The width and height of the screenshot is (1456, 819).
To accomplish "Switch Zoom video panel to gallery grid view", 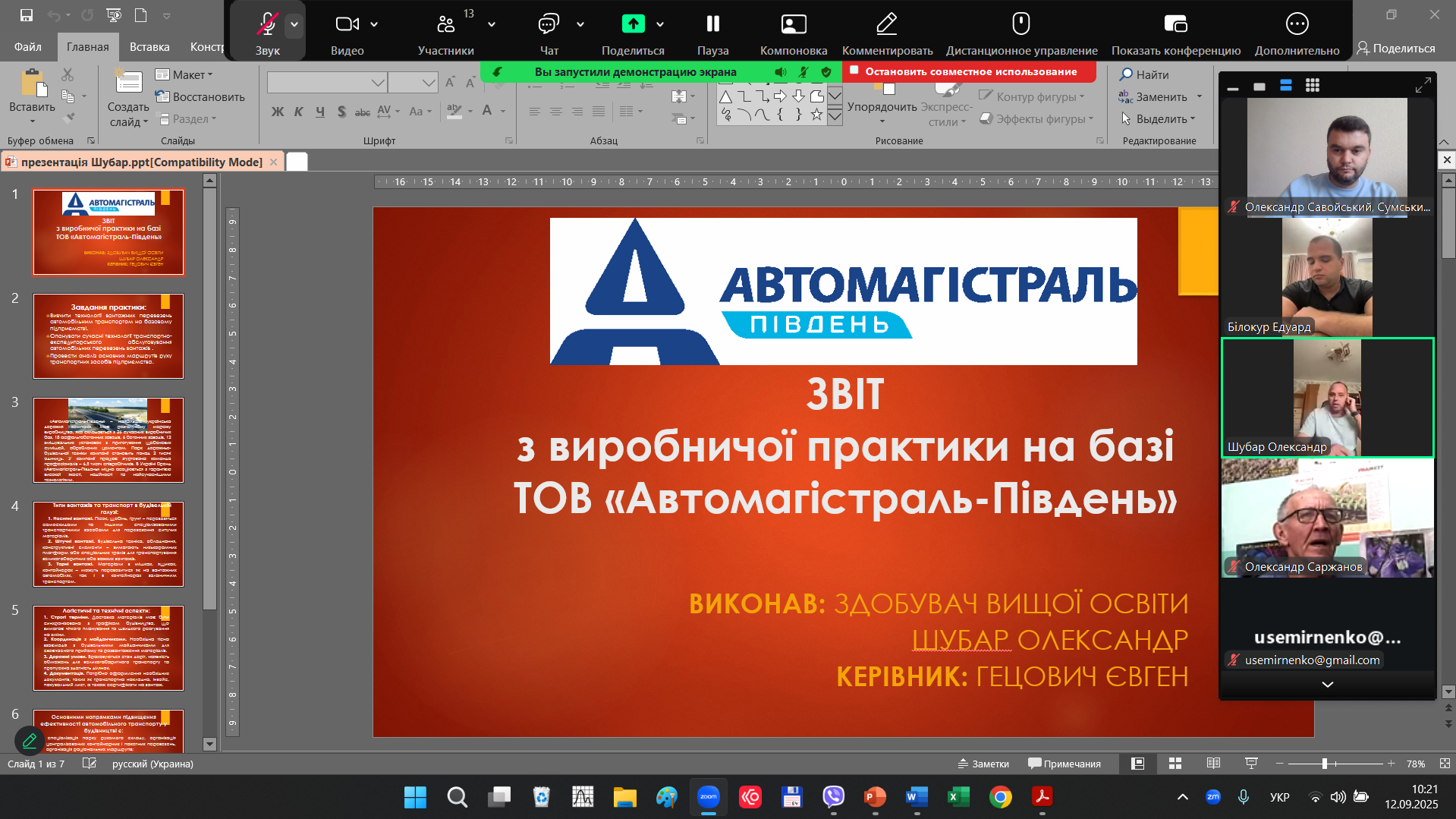I will (1312, 86).
